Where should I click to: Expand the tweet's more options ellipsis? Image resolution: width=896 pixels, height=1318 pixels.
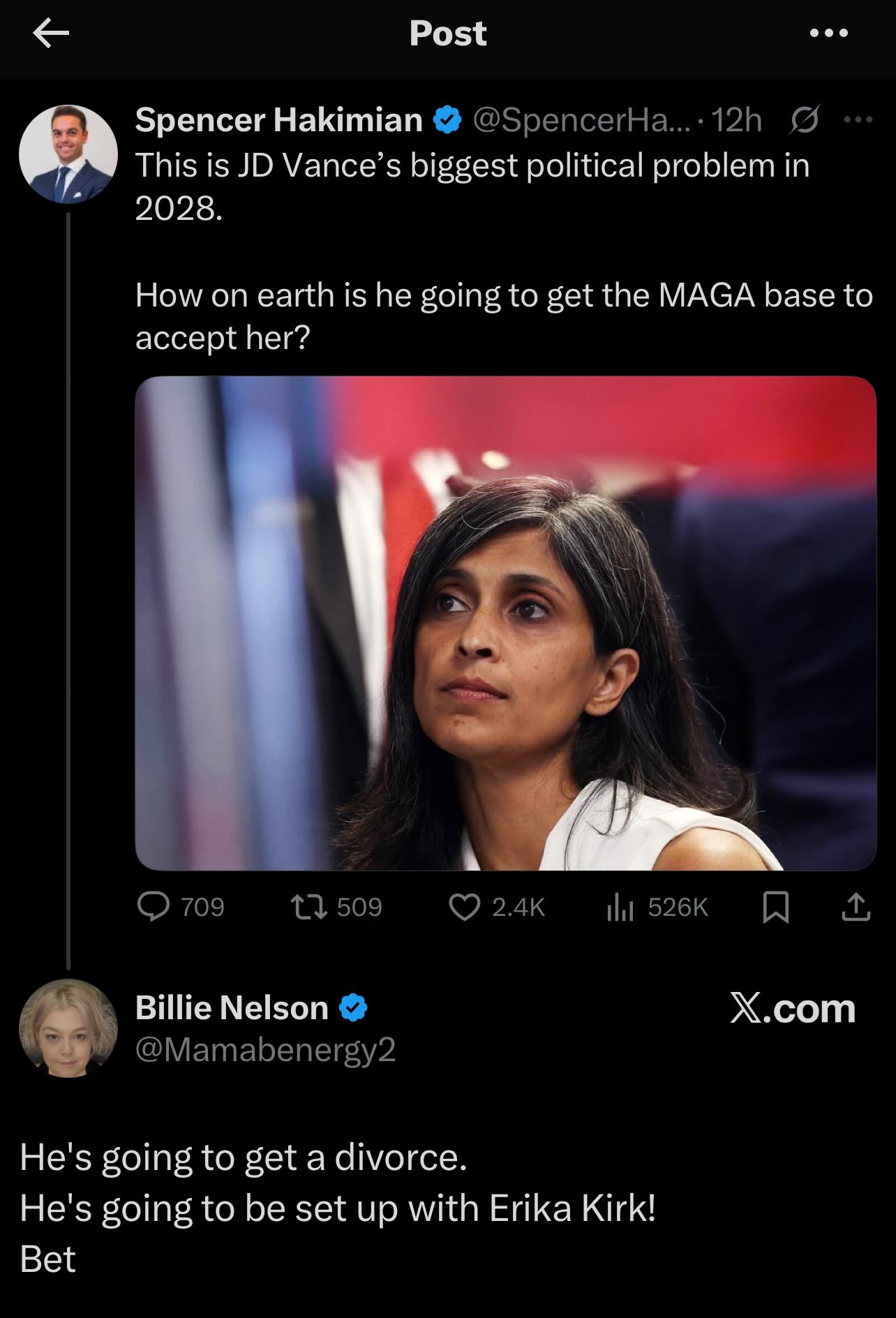click(x=858, y=120)
